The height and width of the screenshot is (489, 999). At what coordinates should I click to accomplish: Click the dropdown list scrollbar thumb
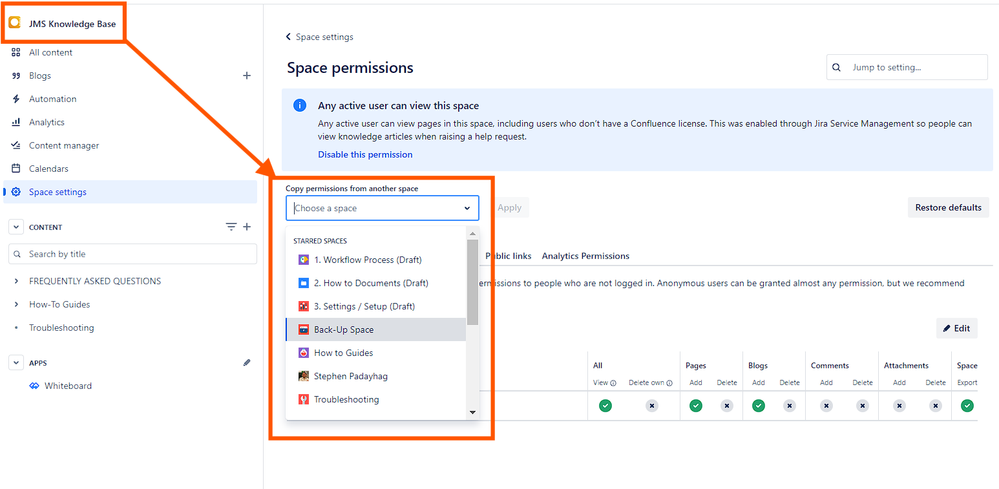472,282
